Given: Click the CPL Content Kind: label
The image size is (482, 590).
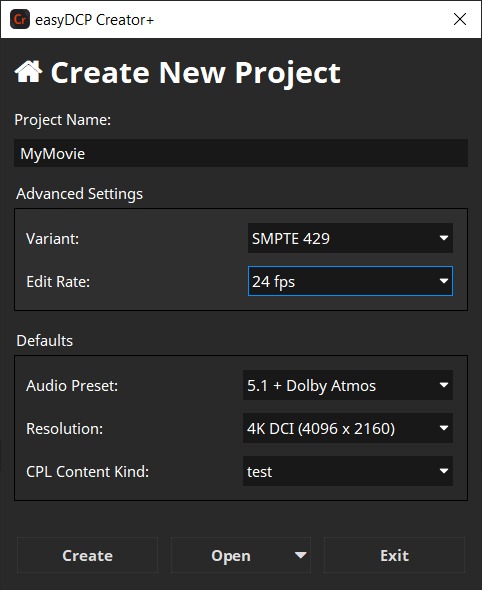Looking at the screenshot, I should tap(87, 471).
